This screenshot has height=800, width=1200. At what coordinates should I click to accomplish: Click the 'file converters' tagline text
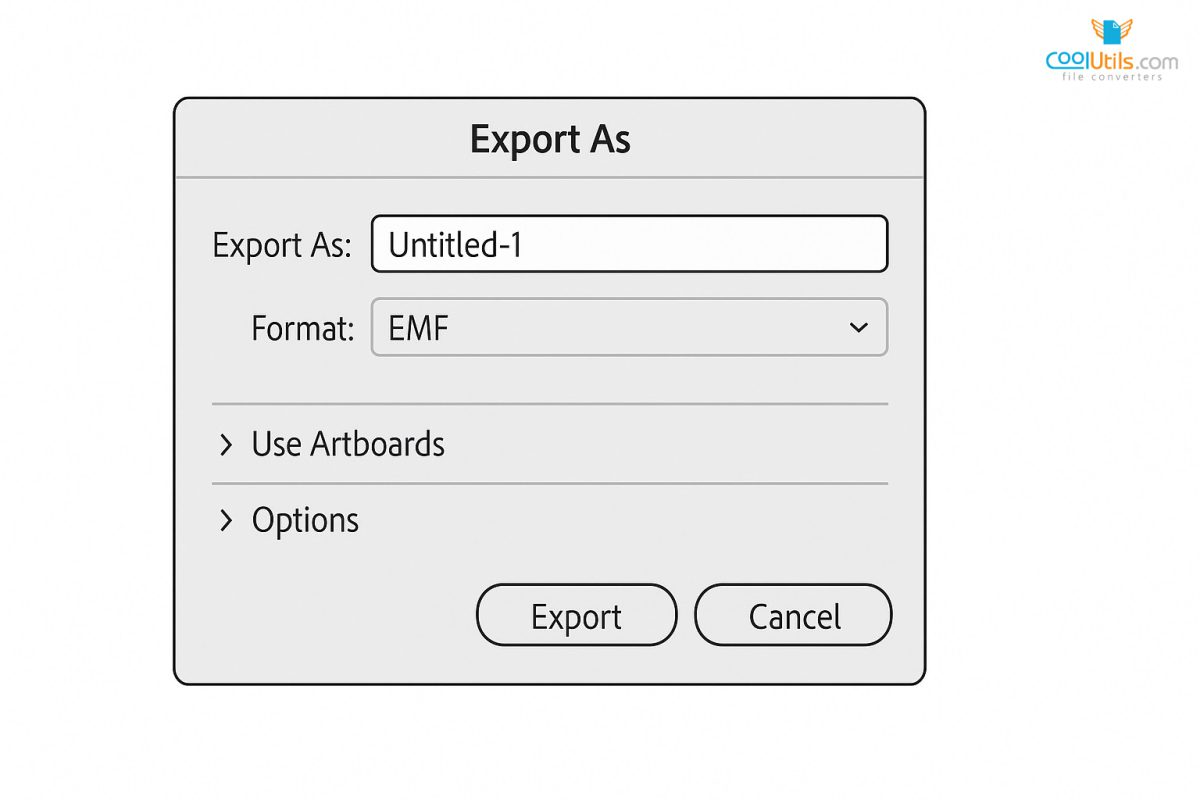click(x=1112, y=77)
